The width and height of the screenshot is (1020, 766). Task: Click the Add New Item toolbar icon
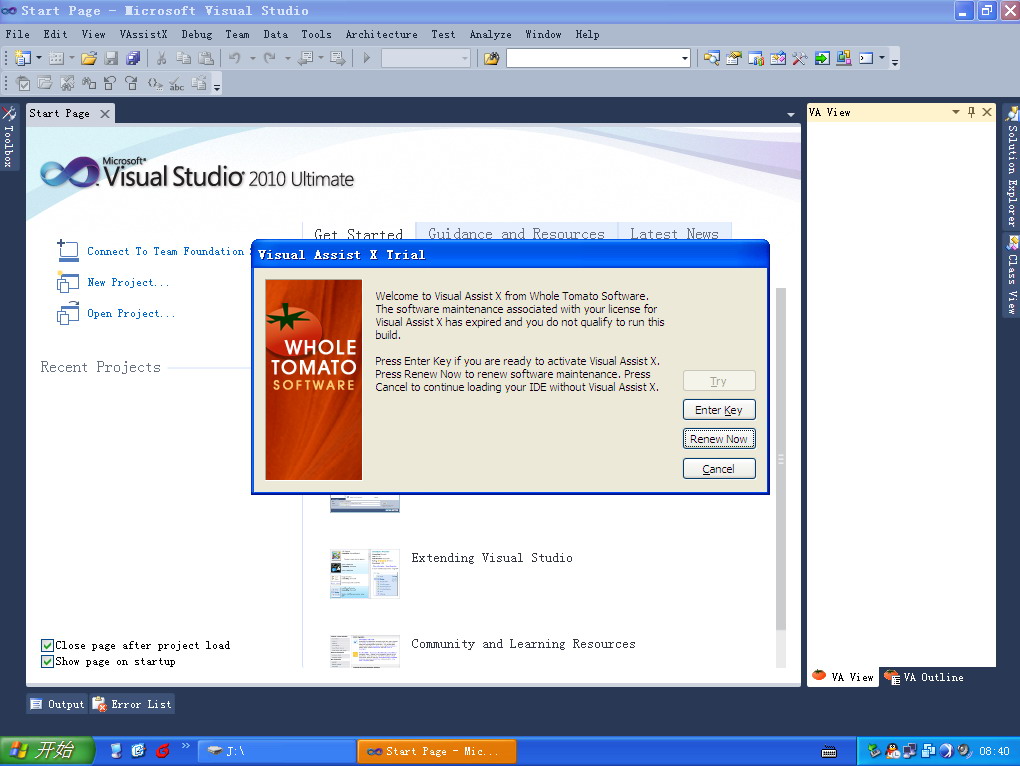57,59
